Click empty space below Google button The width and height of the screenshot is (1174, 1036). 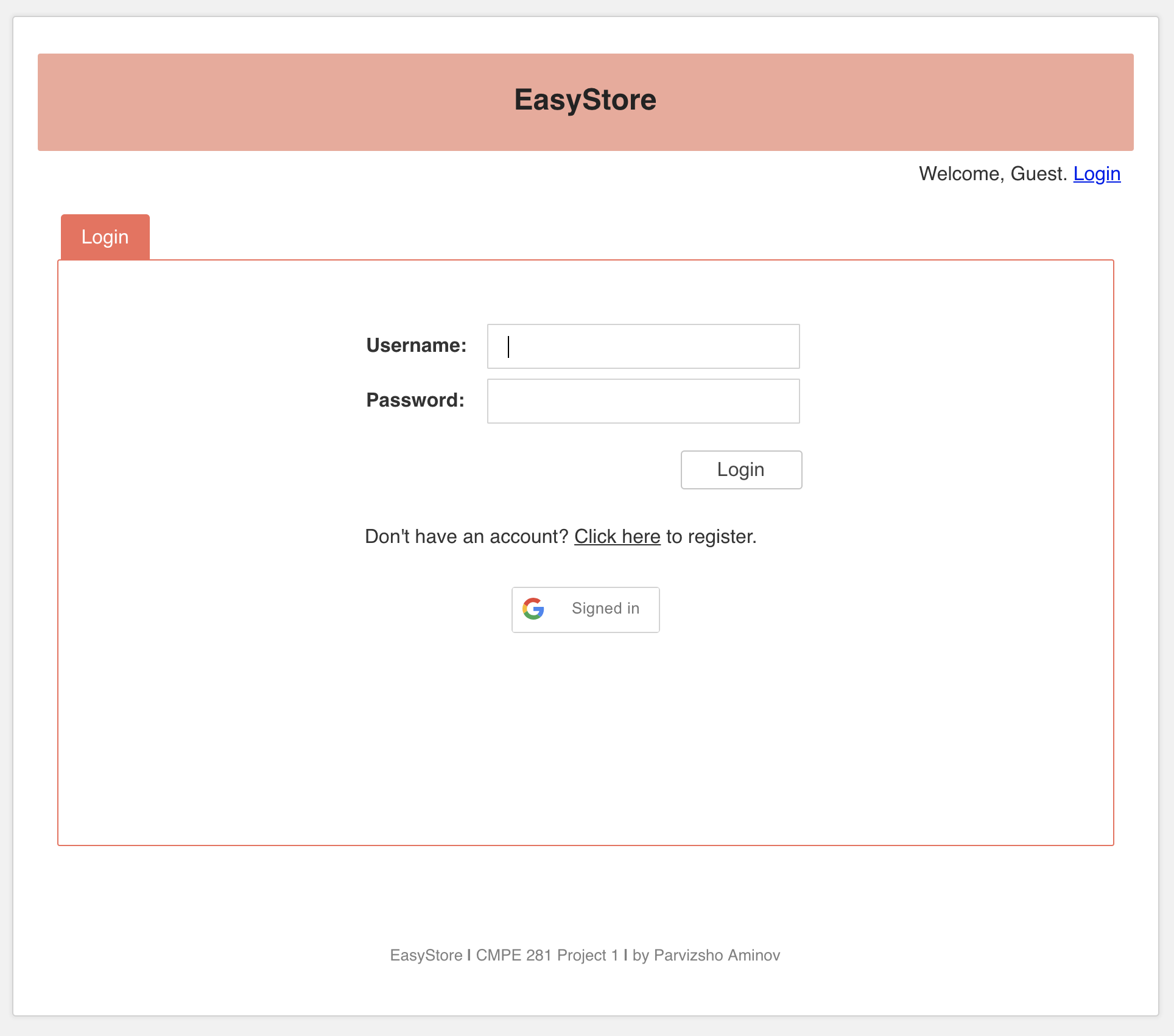click(585, 730)
